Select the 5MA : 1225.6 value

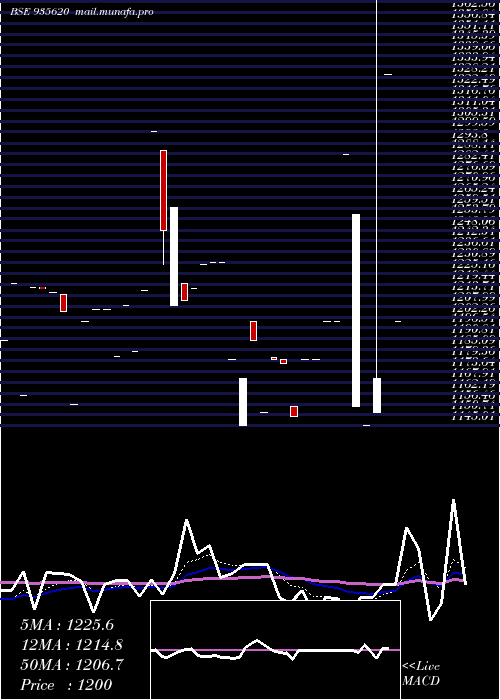[x=67, y=625]
